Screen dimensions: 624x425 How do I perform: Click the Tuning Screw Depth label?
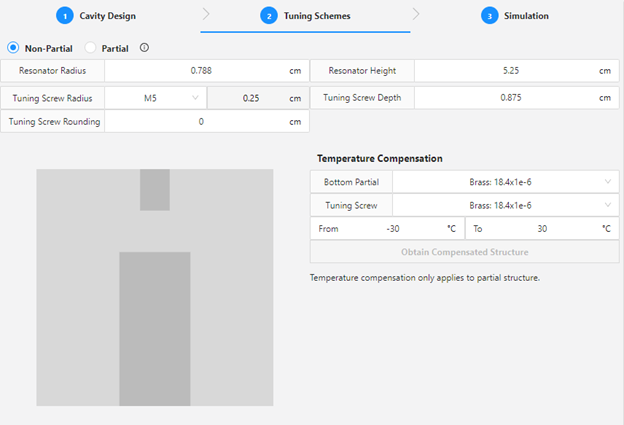362,98
